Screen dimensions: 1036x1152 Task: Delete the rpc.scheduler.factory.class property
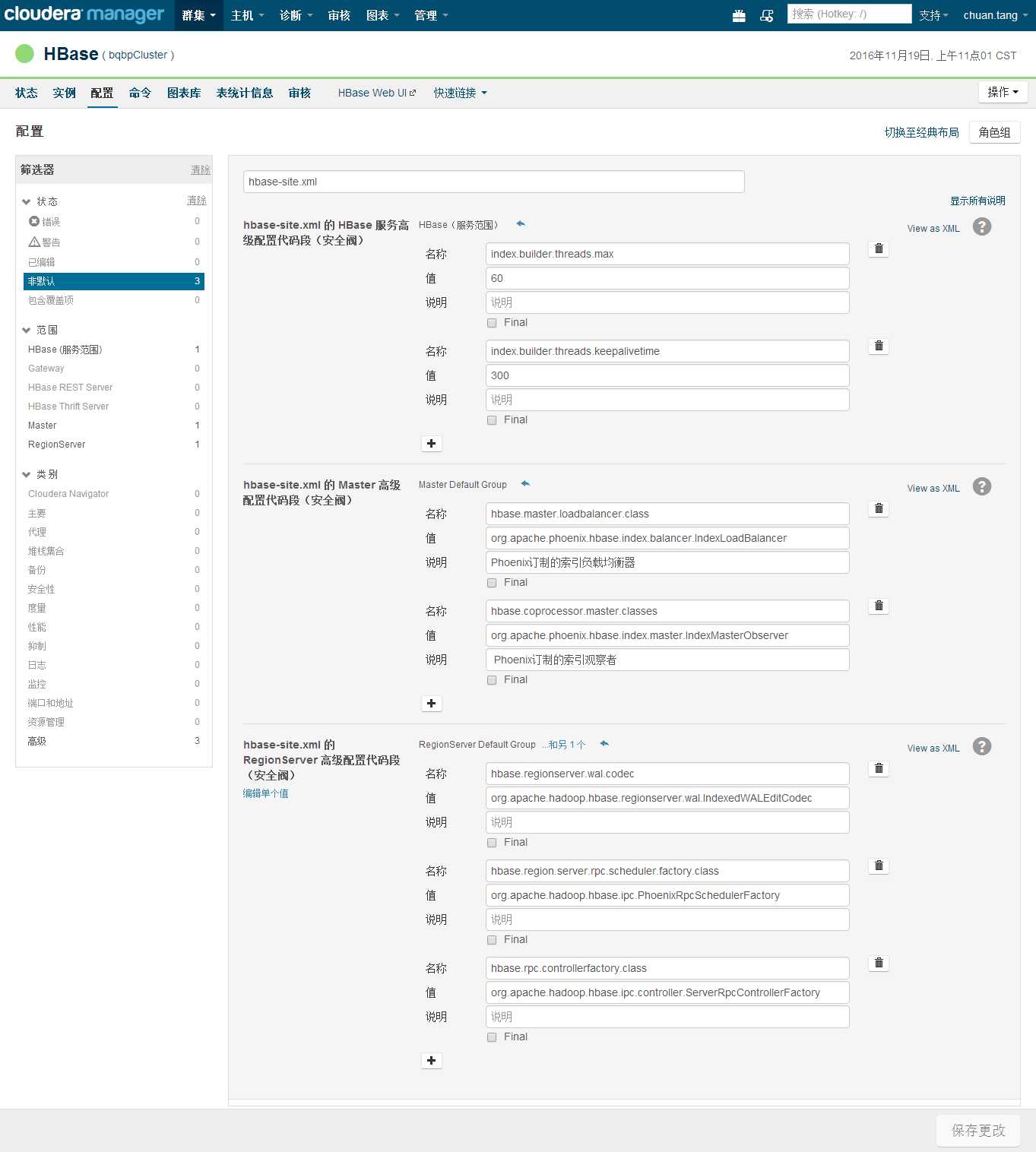click(x=879, y=866)
